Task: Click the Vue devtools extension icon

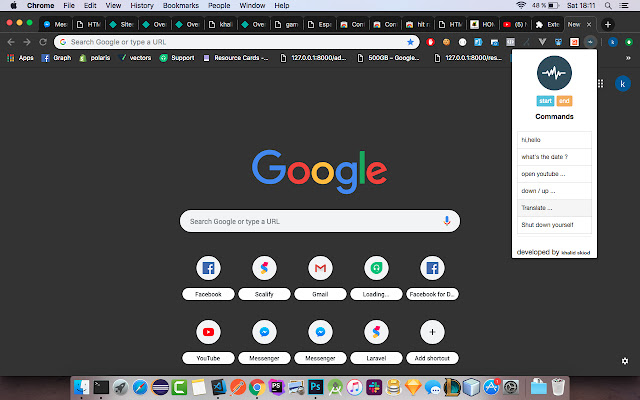Action: click(542, 42)
